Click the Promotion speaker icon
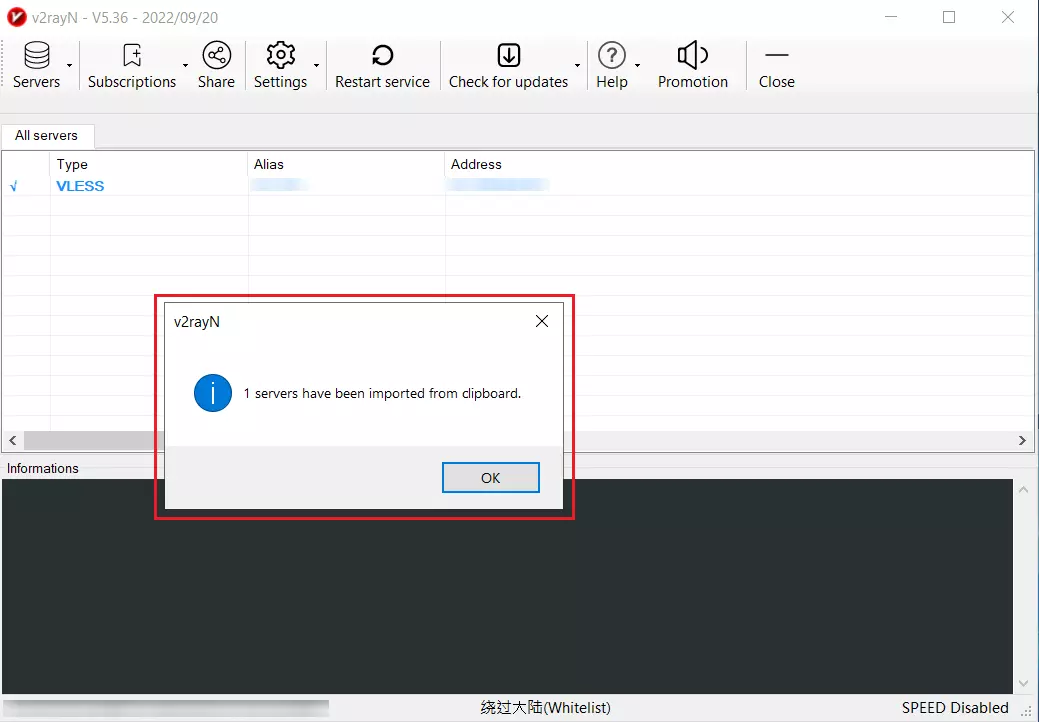Screen dimensions: 1039x722 (692, 55)
